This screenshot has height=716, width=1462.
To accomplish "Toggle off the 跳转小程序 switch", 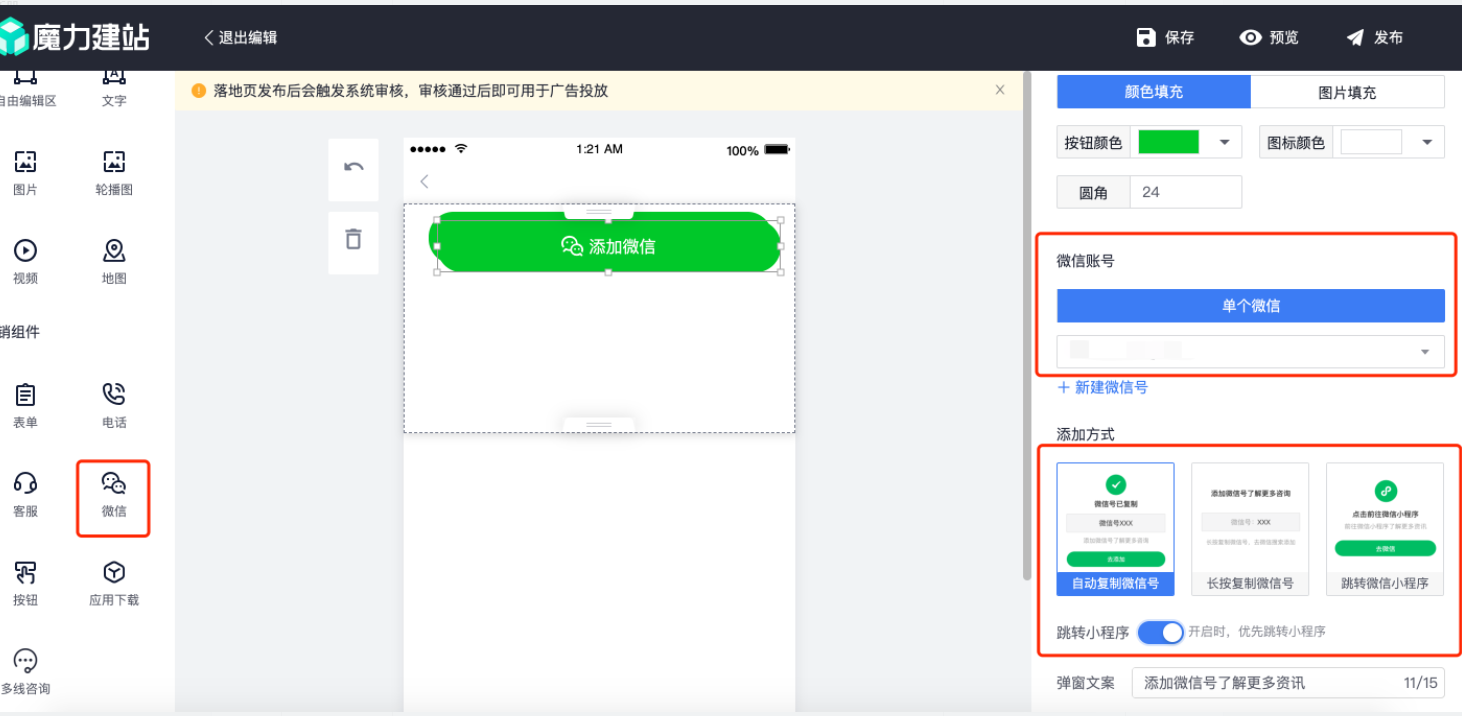I will click(1160, 632).
